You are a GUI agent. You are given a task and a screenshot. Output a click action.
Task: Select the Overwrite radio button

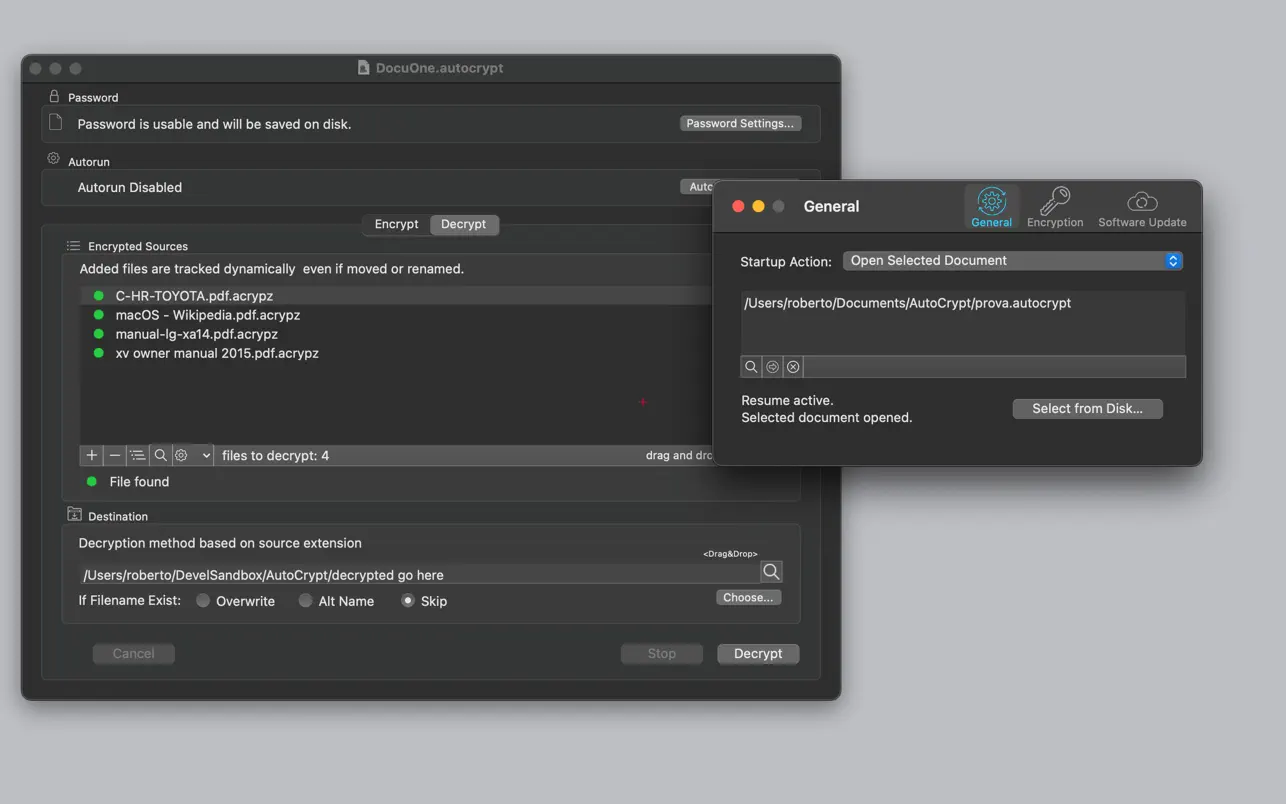coord(203,601)
